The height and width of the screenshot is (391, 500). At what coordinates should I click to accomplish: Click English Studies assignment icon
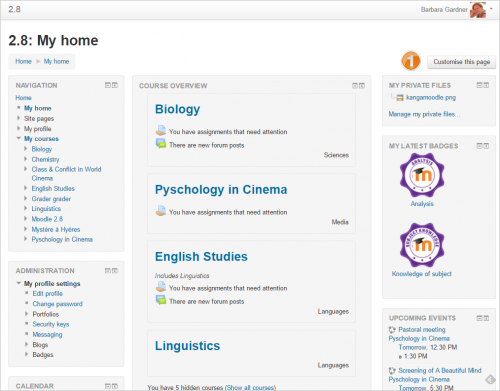pyautogui.click(x=161, y=287)
